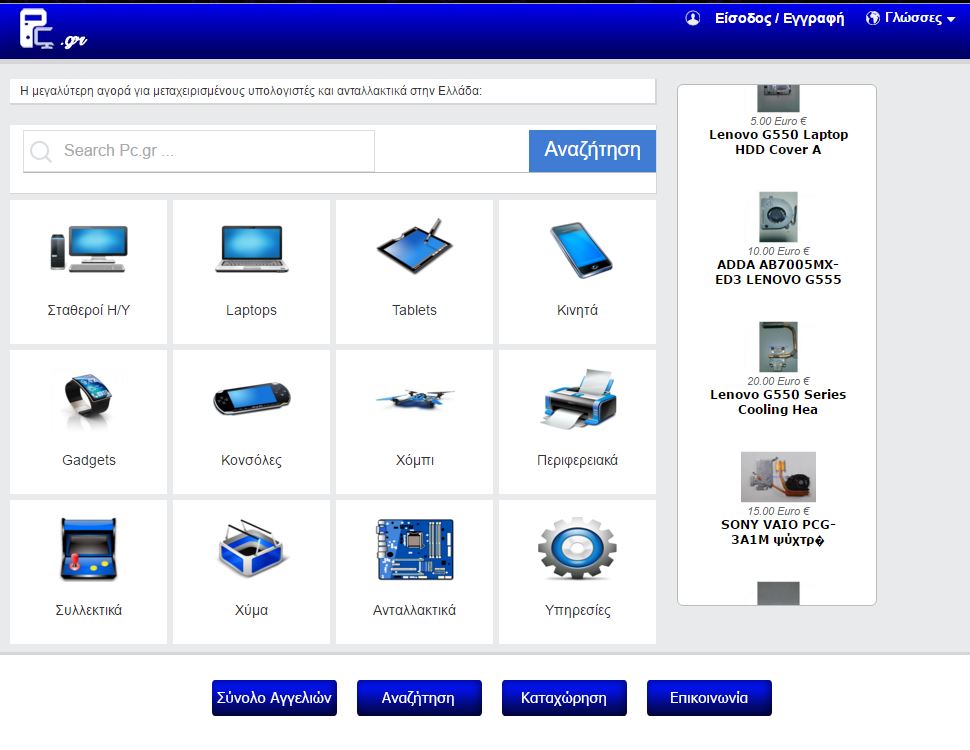
Task: Select the Κονσόλες handheld console icon
Action: point(251,399)
